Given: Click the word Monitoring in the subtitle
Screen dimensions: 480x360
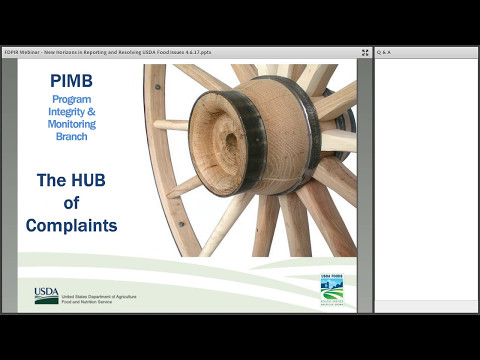Looking at the screenshot, I should pyautogui.click(x=72, y=124).
